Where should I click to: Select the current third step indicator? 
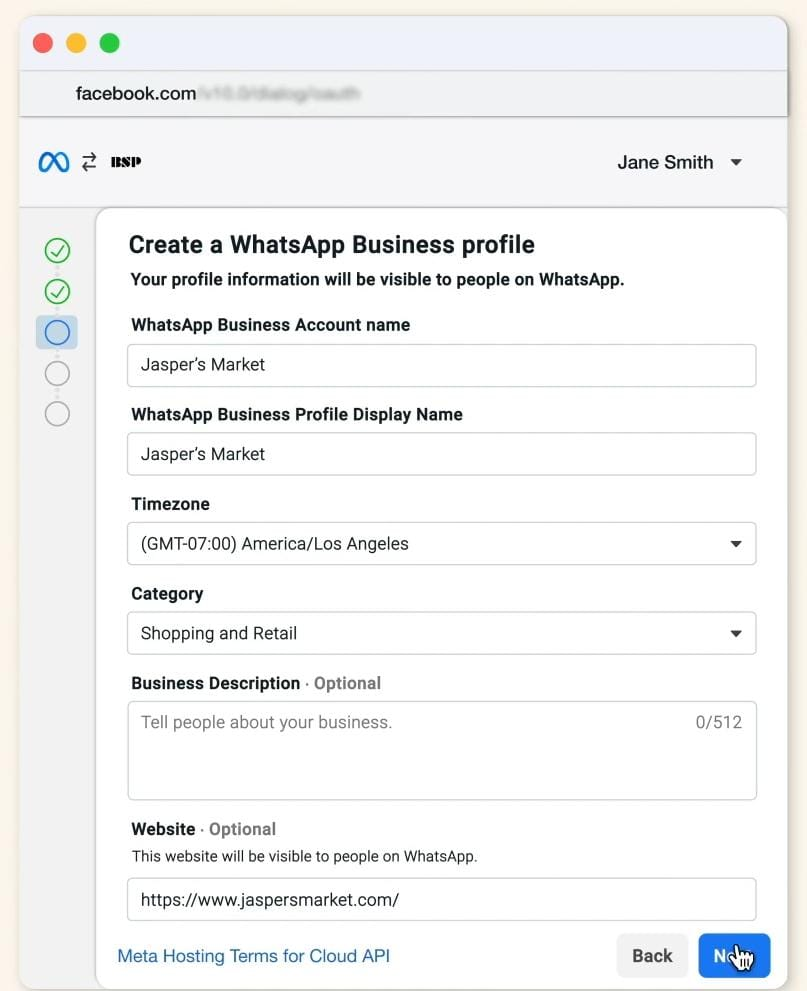(x=57, y=332)
